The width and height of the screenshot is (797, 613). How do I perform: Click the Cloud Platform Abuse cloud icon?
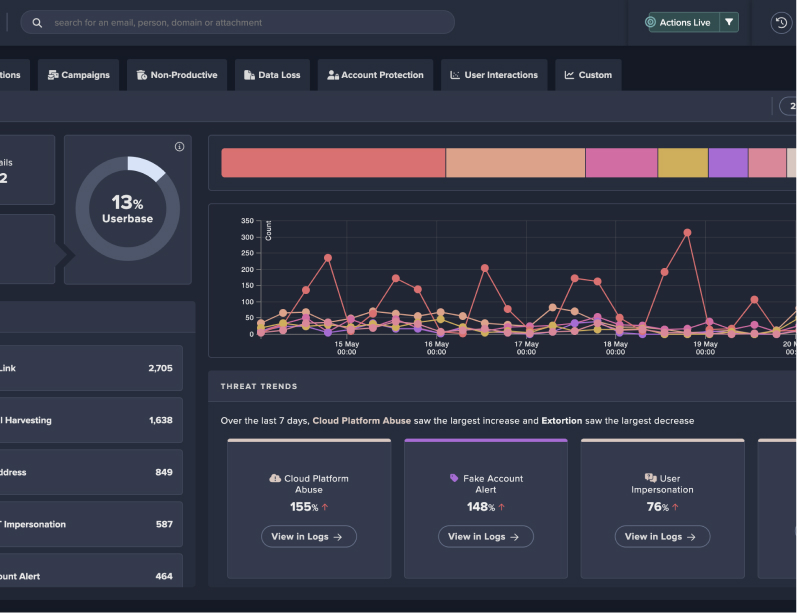click(275, 478)
